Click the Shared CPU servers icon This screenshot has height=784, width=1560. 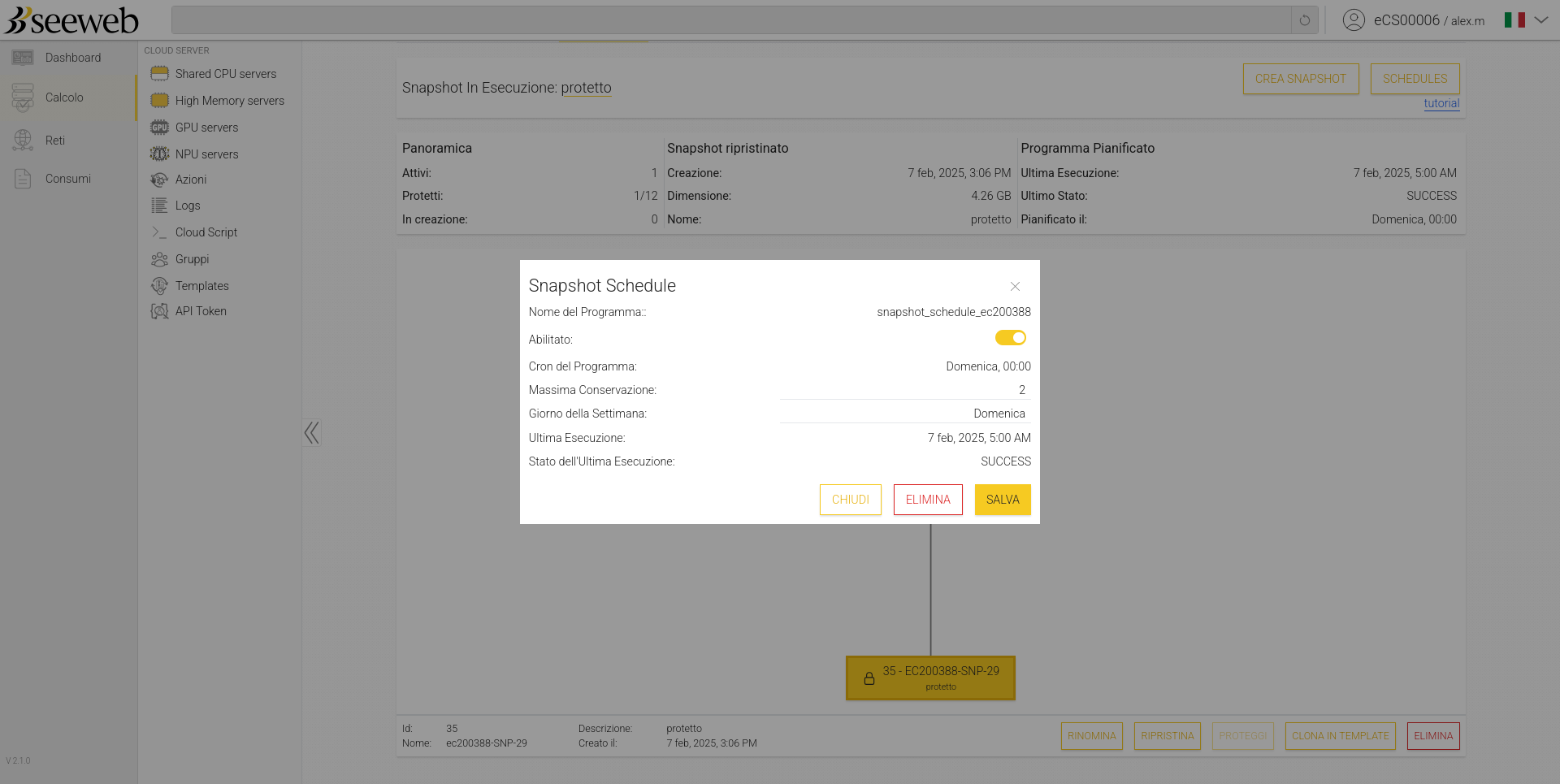pyautogui.click(x=159, y=74)
